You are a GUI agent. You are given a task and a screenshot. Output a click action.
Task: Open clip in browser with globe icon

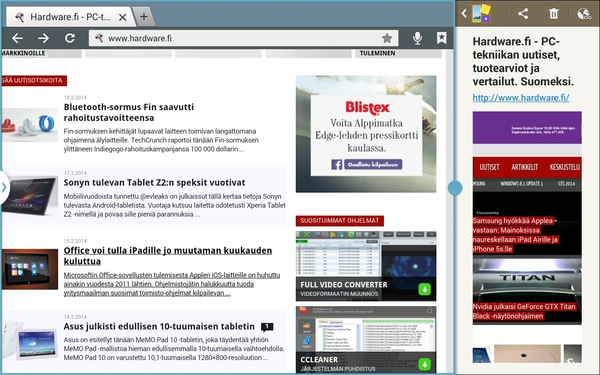click(584, 14)
